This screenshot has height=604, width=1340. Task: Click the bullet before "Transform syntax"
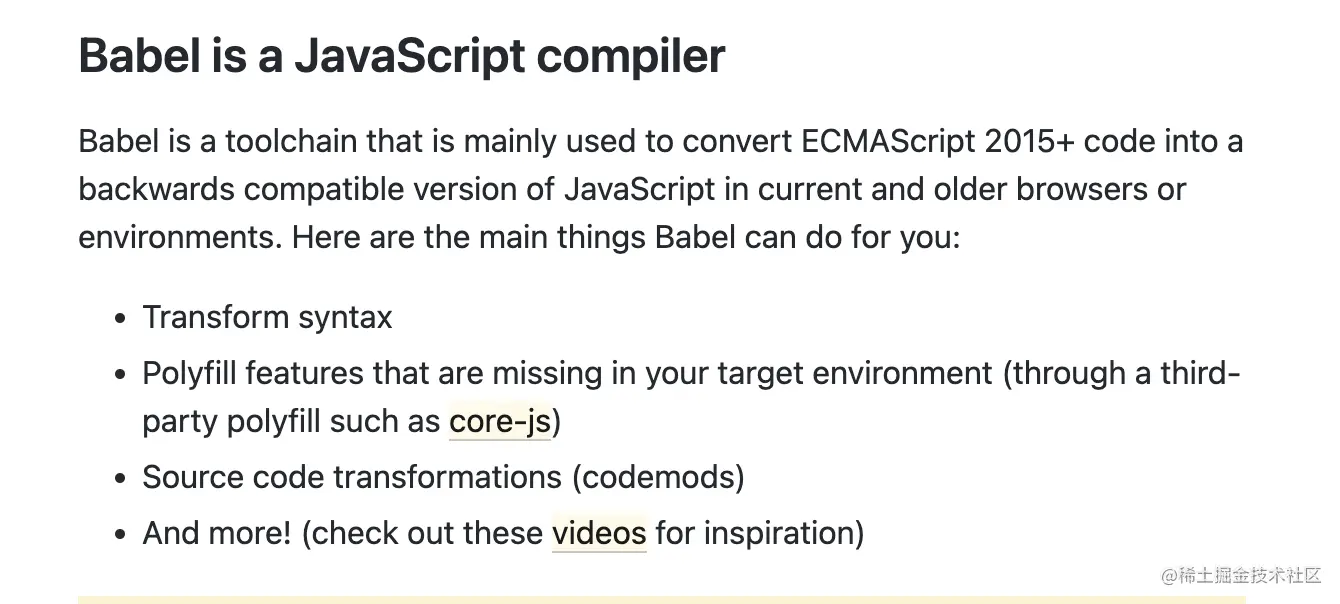(121, 319)
